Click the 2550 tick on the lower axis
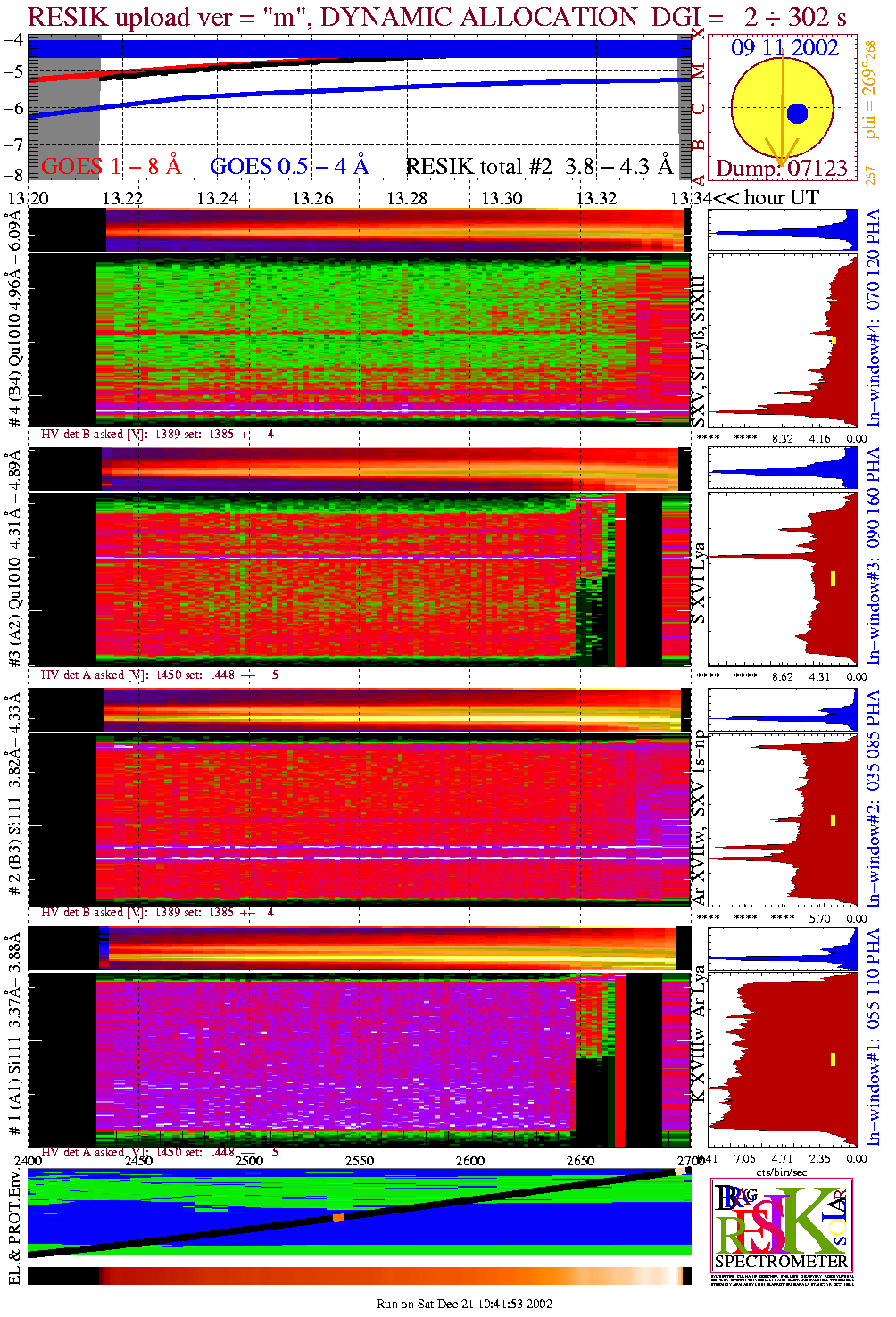The height and width of the screenshot is (1317, 896). click(360, 1161)
